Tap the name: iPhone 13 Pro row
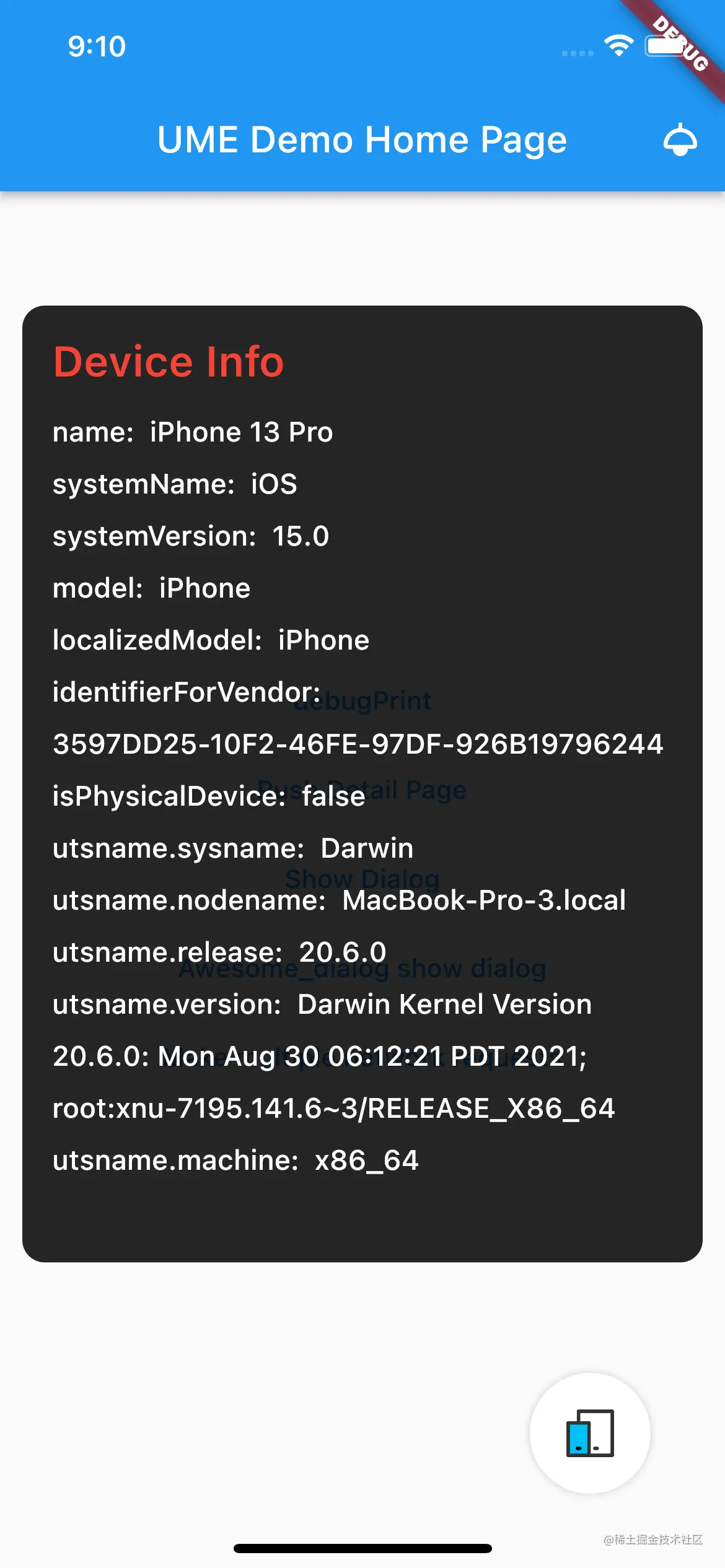Image resolution: width=725 pixels, height=1568 pixels. (x=192, y=432)
